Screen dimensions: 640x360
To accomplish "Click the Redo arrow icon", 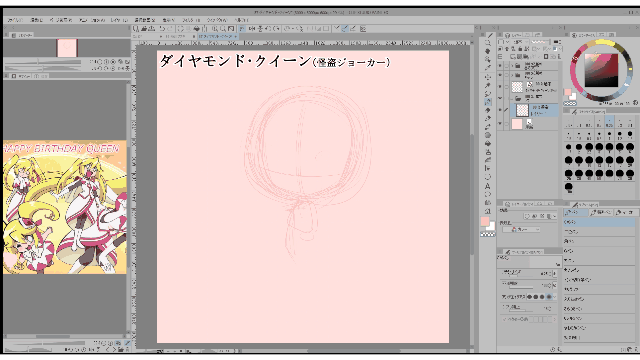I will pos(170,29).
